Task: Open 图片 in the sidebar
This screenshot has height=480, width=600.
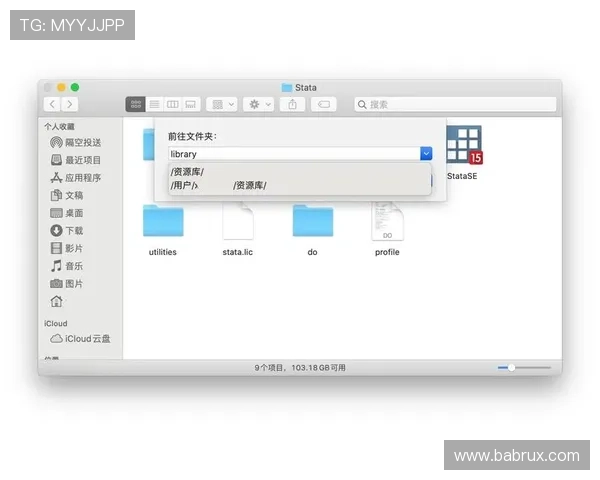Action: click(67, 283)
